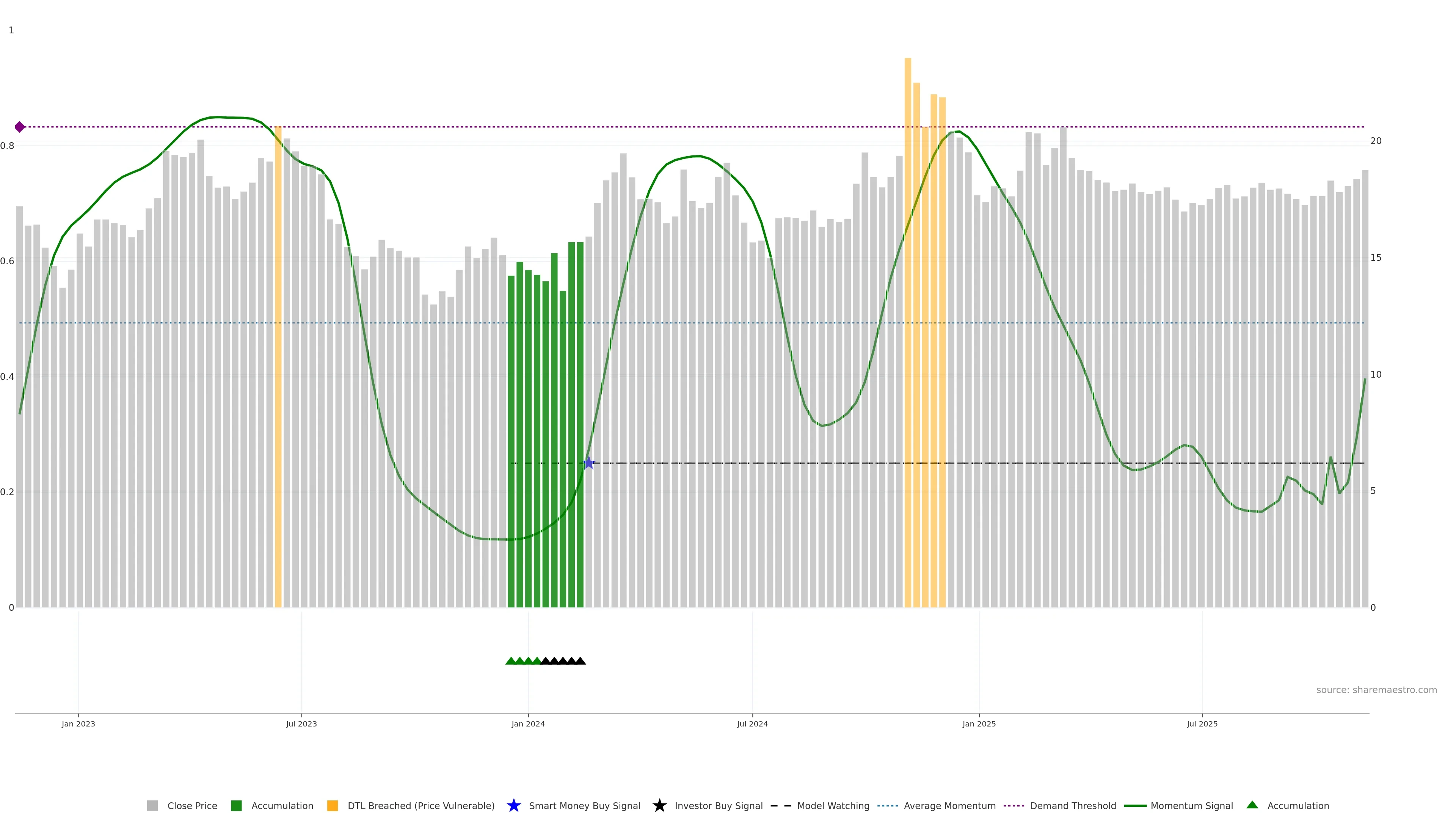This screenshot has width=1456, height=819.
Task: Click the purple diamond Demand Threshold marker
Action: [20, 127]
